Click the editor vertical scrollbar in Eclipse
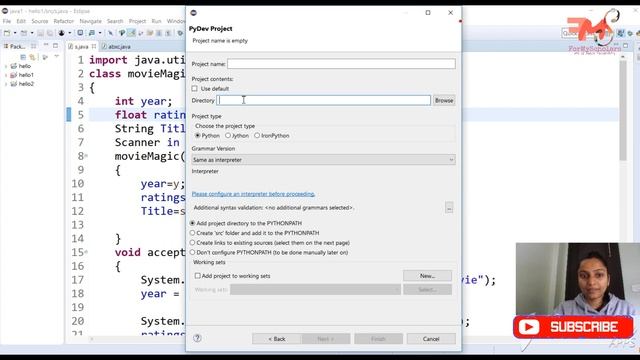 click(x=623, y=110)
